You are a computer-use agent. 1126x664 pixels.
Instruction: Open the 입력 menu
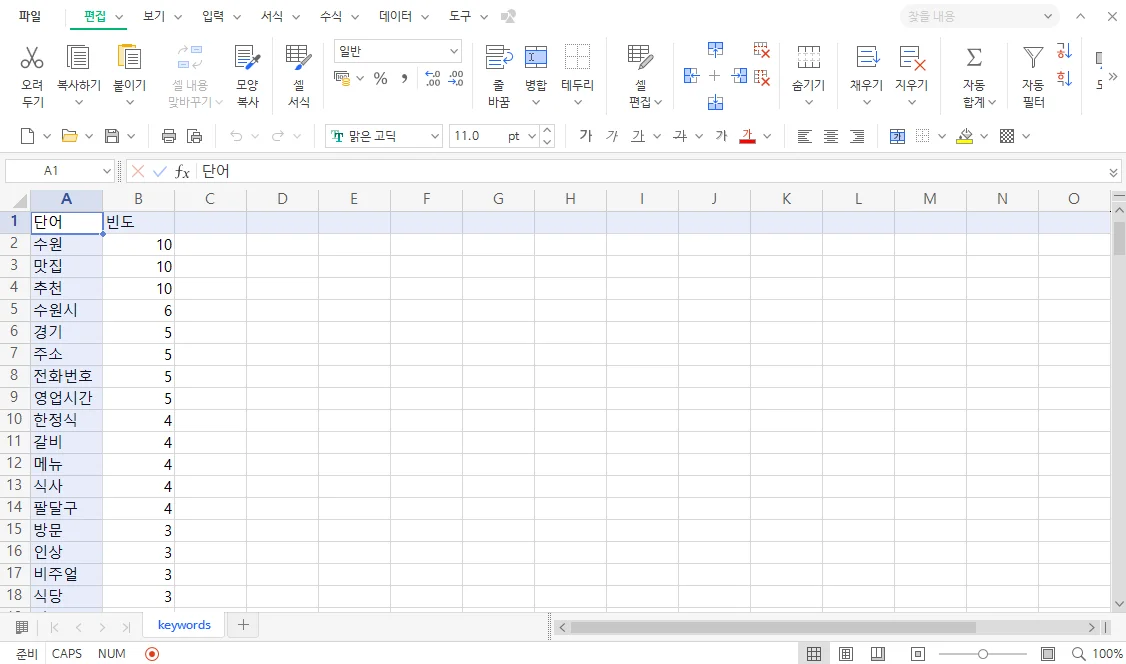coord(221,16)
